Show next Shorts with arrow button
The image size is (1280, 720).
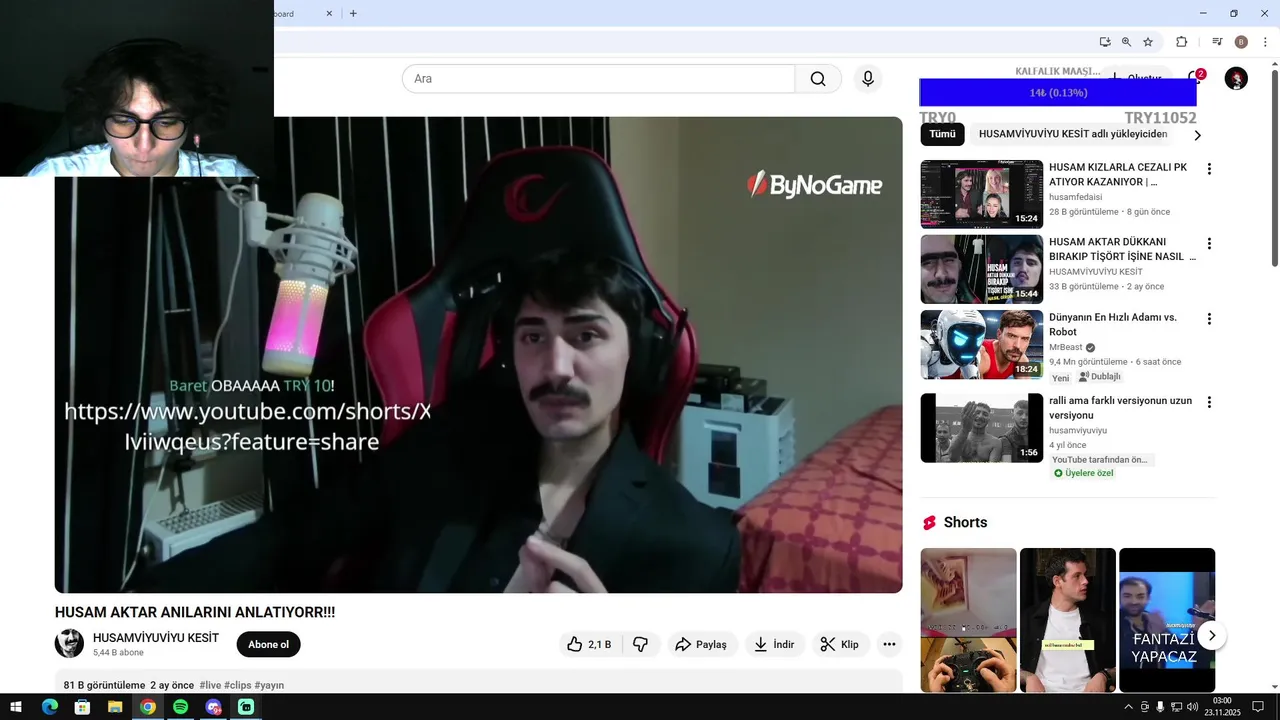tap(1212, 635)
